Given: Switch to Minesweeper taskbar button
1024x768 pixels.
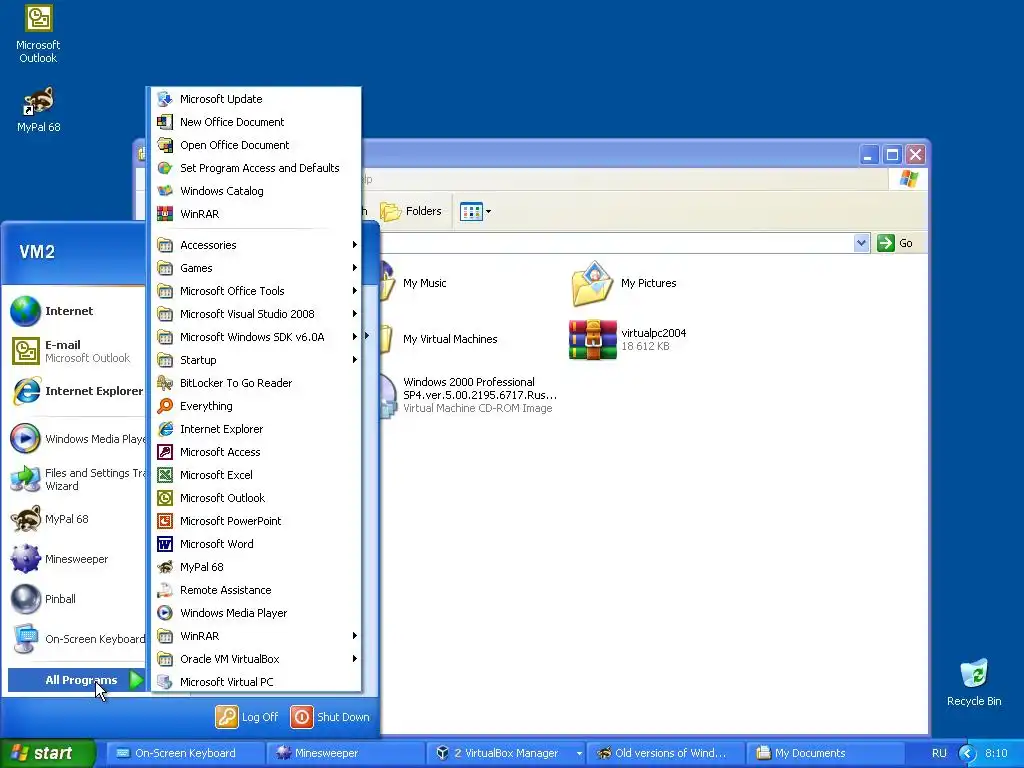Looking at the screenshot, I should click(x=346, y=753).
